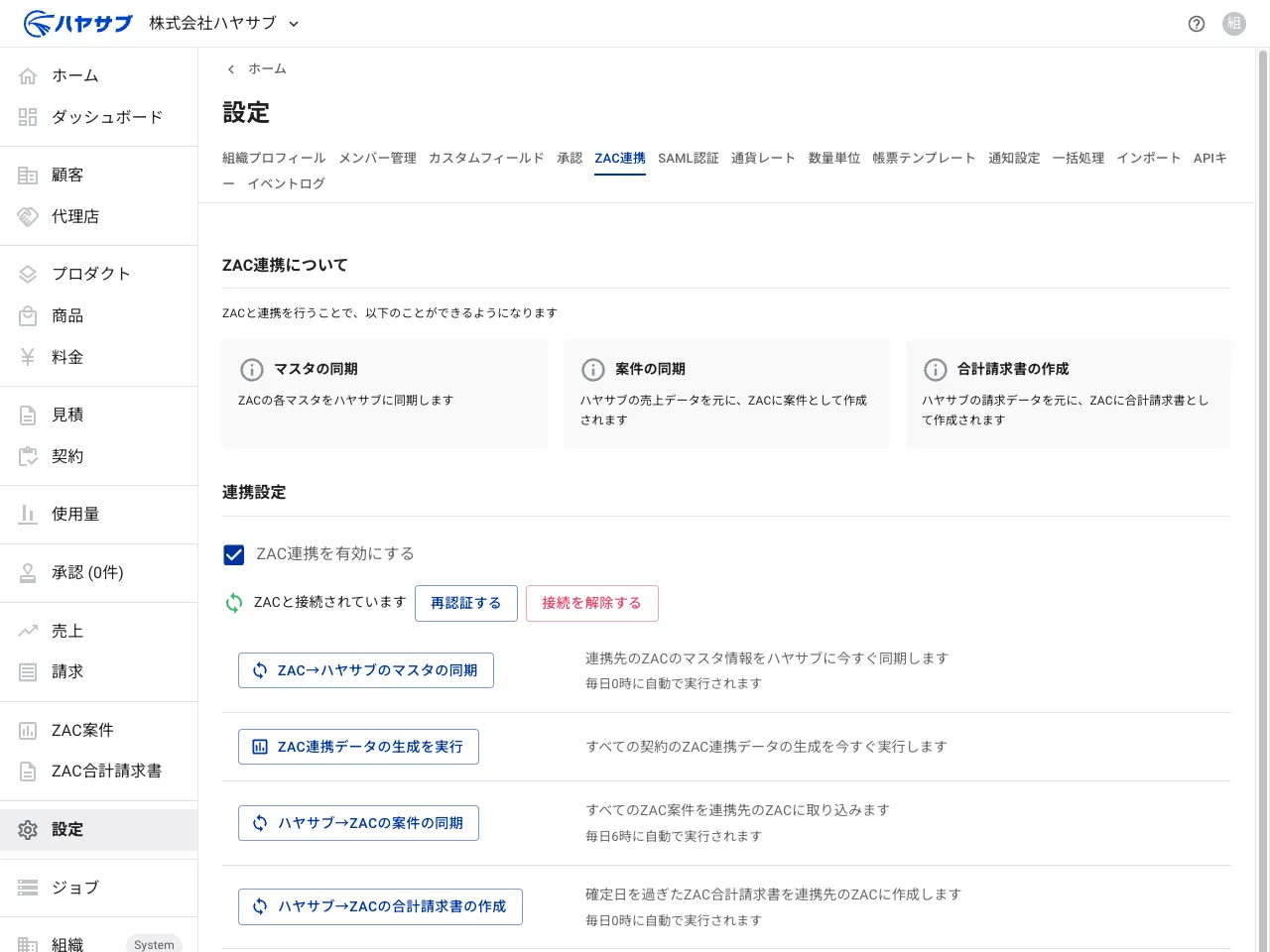The image size is (1270, 952).
Task: Click the 売上 trend line icon
Action: tap(28, 631)
